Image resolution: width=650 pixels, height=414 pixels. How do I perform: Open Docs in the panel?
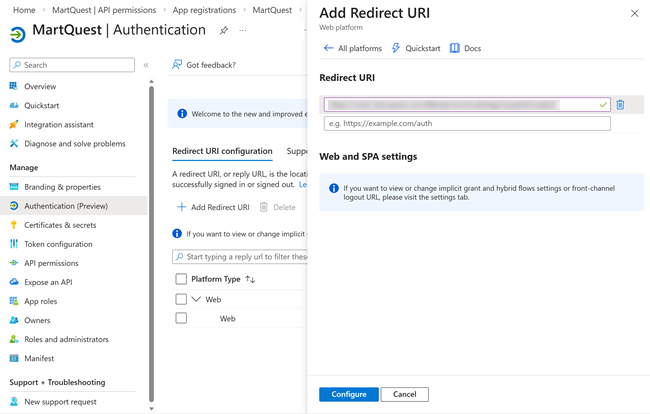click(x=466, y=48)
